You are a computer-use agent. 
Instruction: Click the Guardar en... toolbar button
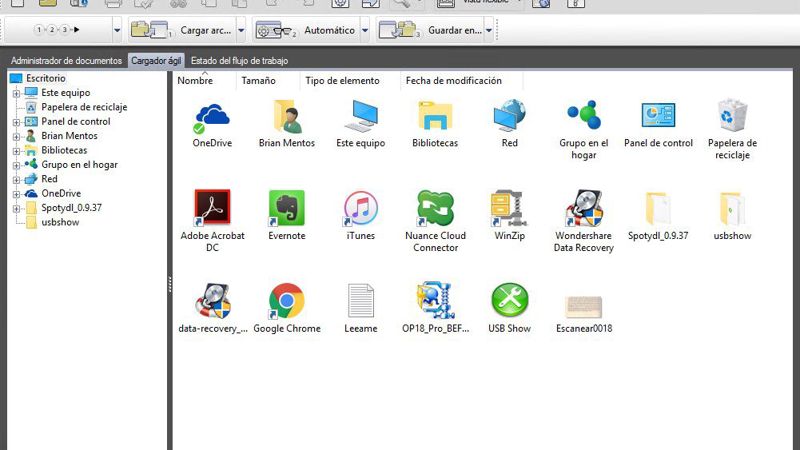click(x=430, y=31)
